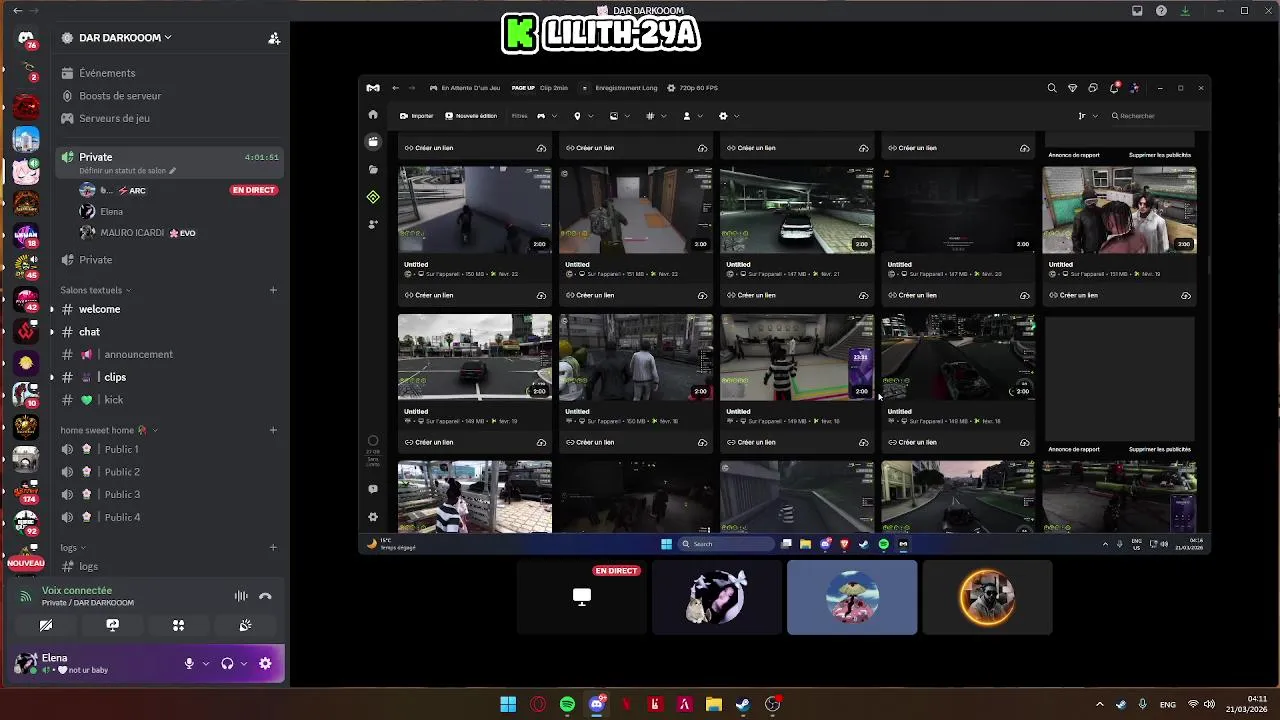Viewport: 1280px width, 720px height.
Task: Join the Public 3 voice channel
Action: point(170,494)
